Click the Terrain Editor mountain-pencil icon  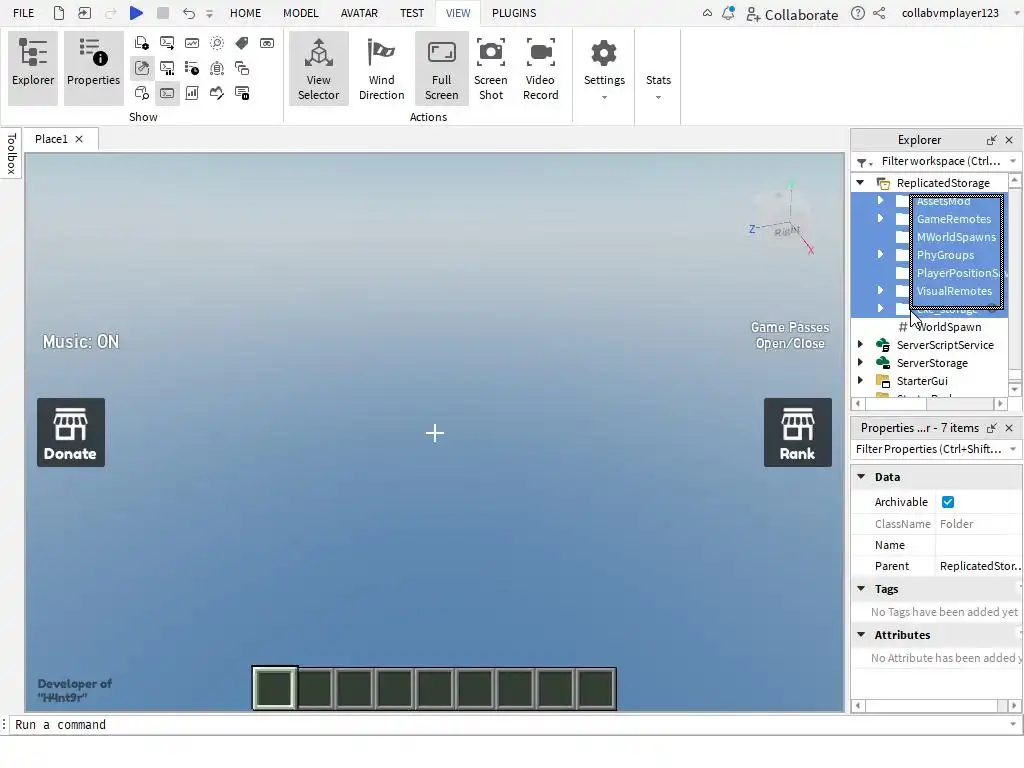[x=217, y=93]
